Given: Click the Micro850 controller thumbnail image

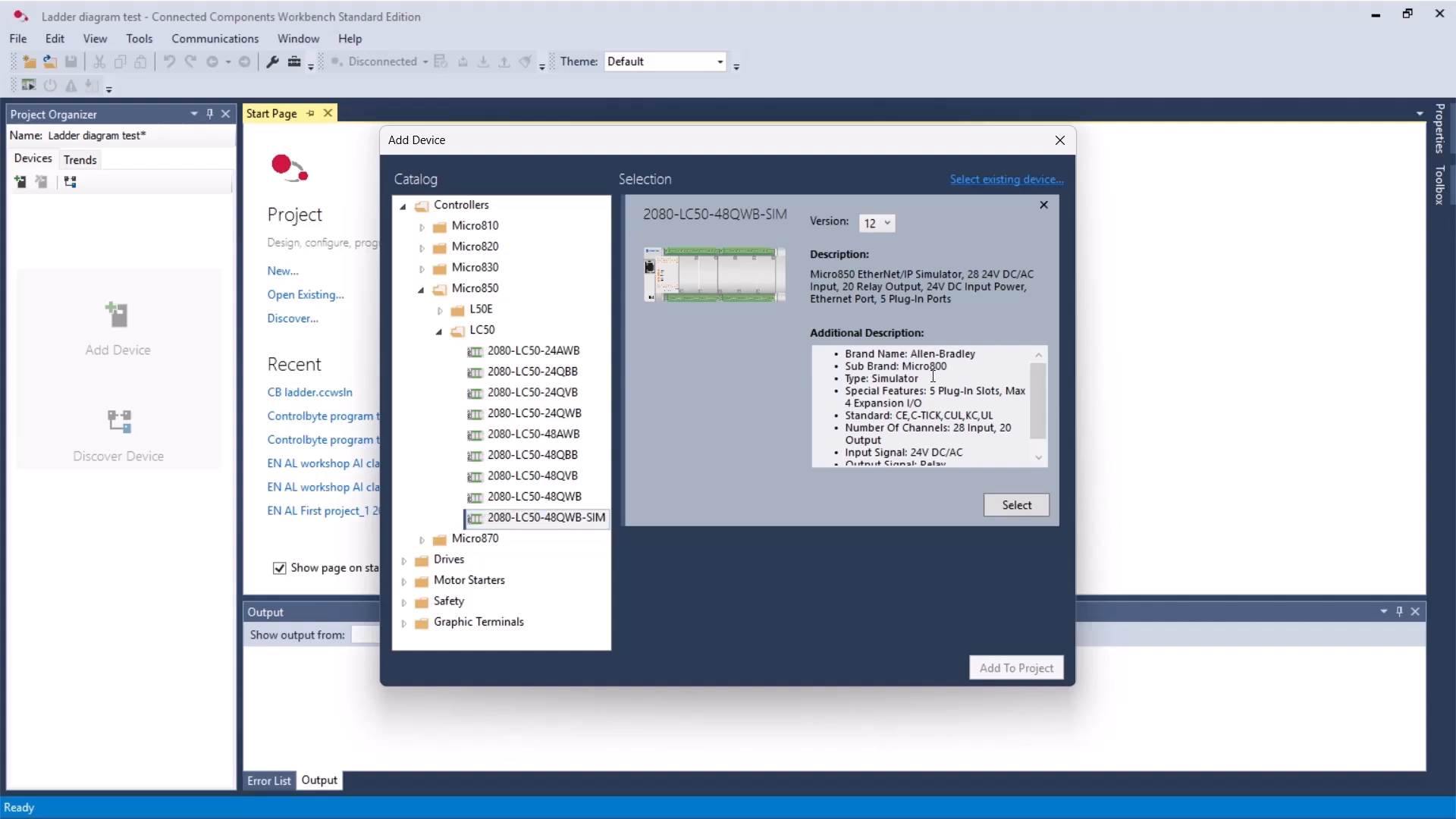Looking at the screenshot, I should click(714, 275).
